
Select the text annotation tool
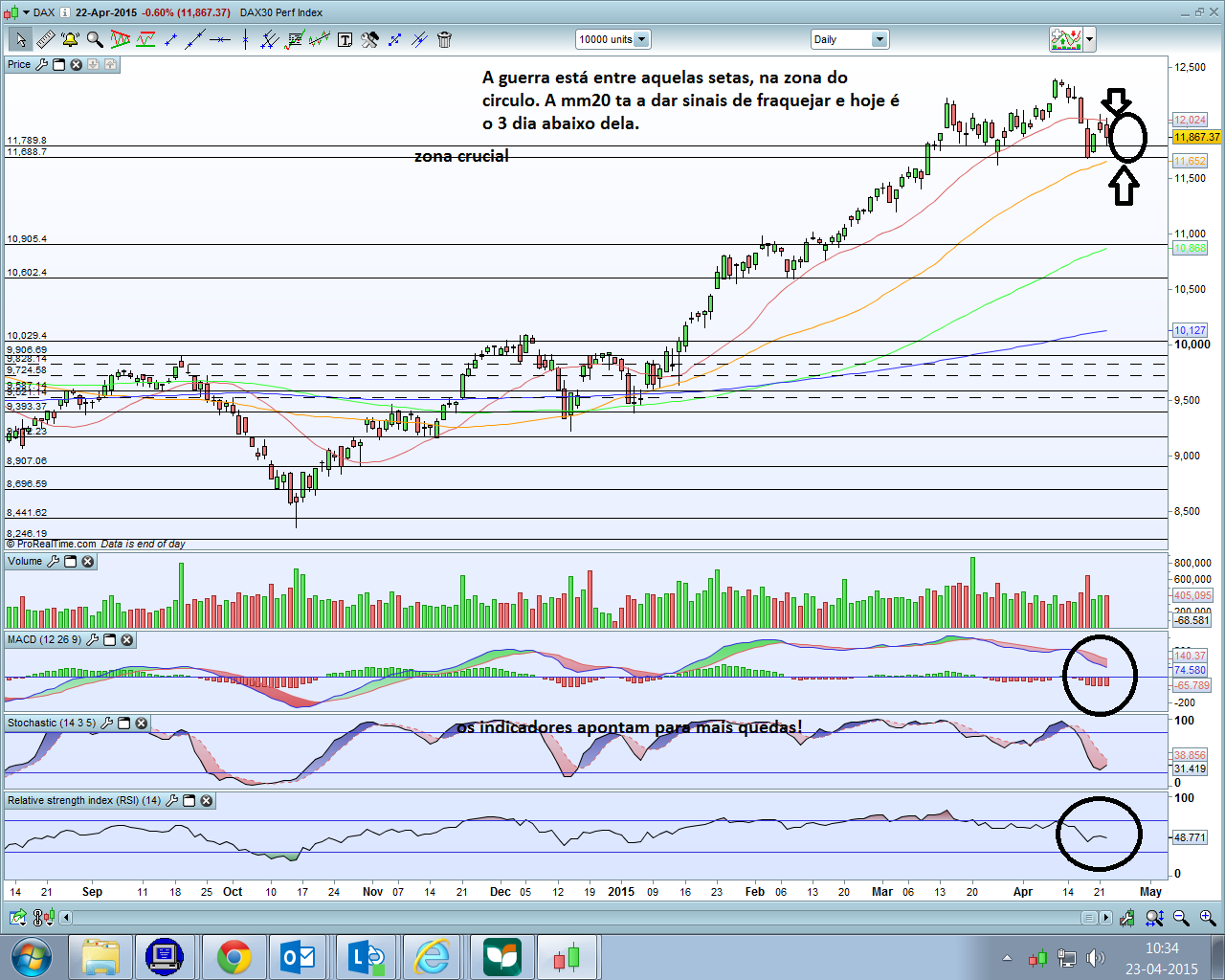[x=345, y=39]
